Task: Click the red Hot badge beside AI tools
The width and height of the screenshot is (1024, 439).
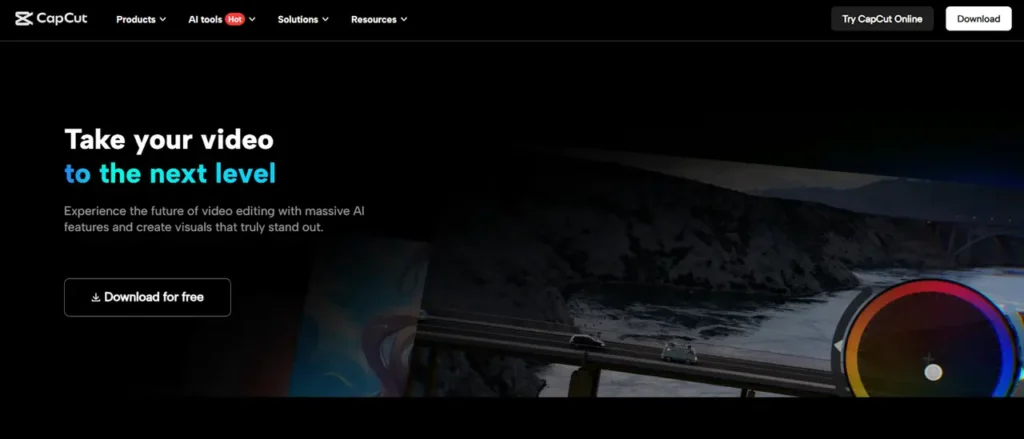Action: (x=235, y=19)
